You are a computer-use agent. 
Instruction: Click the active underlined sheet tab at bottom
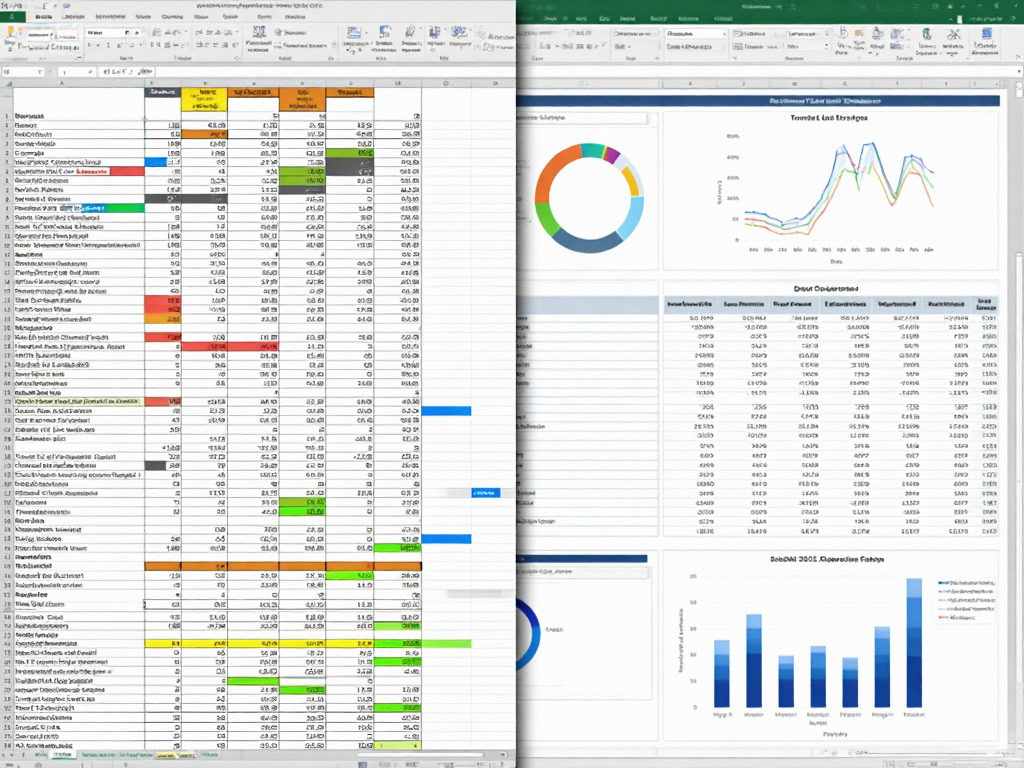[63, 755]
